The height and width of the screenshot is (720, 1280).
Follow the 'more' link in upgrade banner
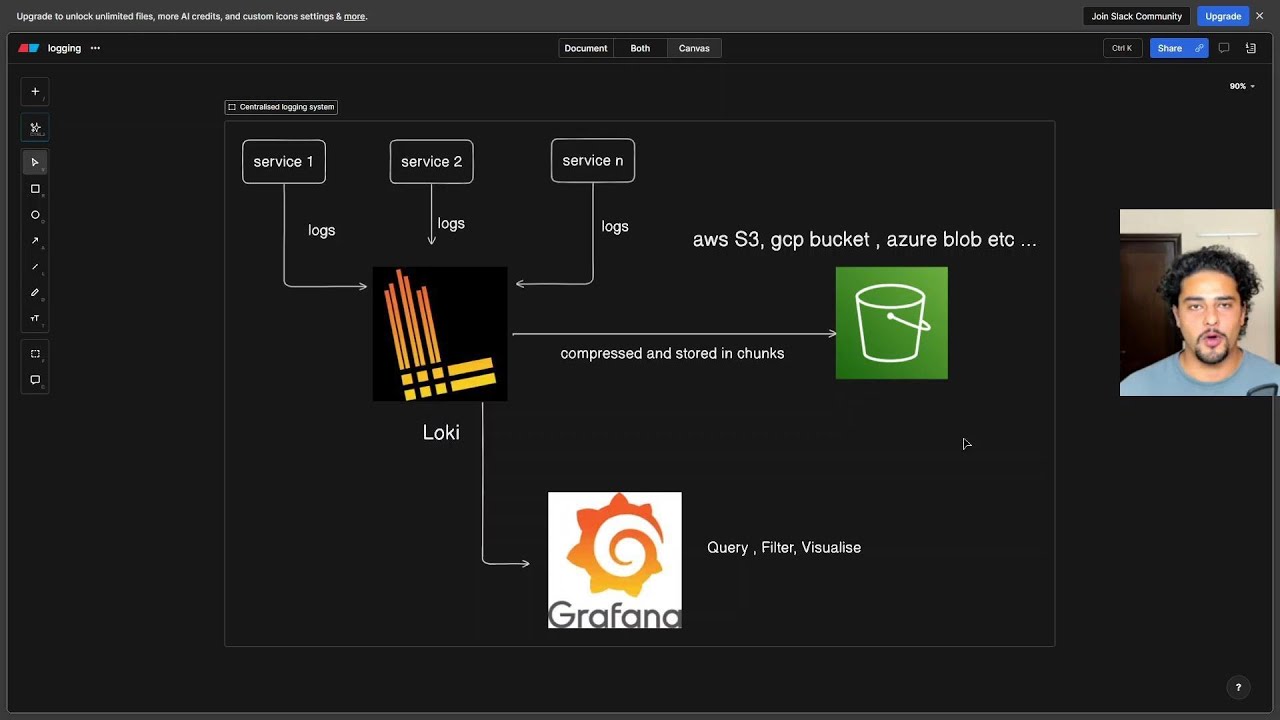[355, 16]
